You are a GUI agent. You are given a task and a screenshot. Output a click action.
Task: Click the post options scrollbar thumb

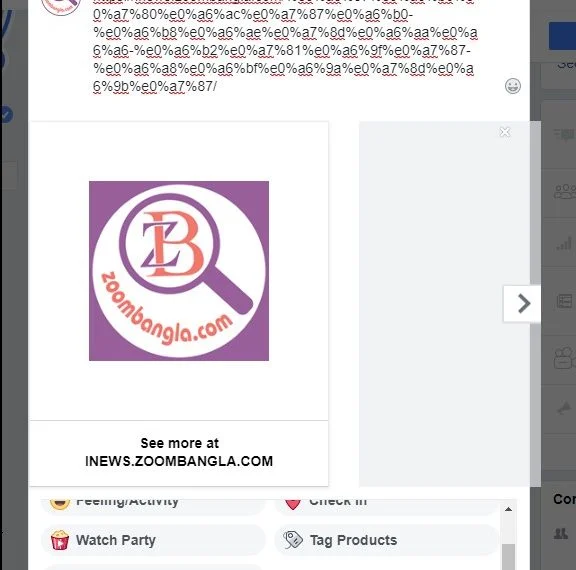(x=508, y=557)
